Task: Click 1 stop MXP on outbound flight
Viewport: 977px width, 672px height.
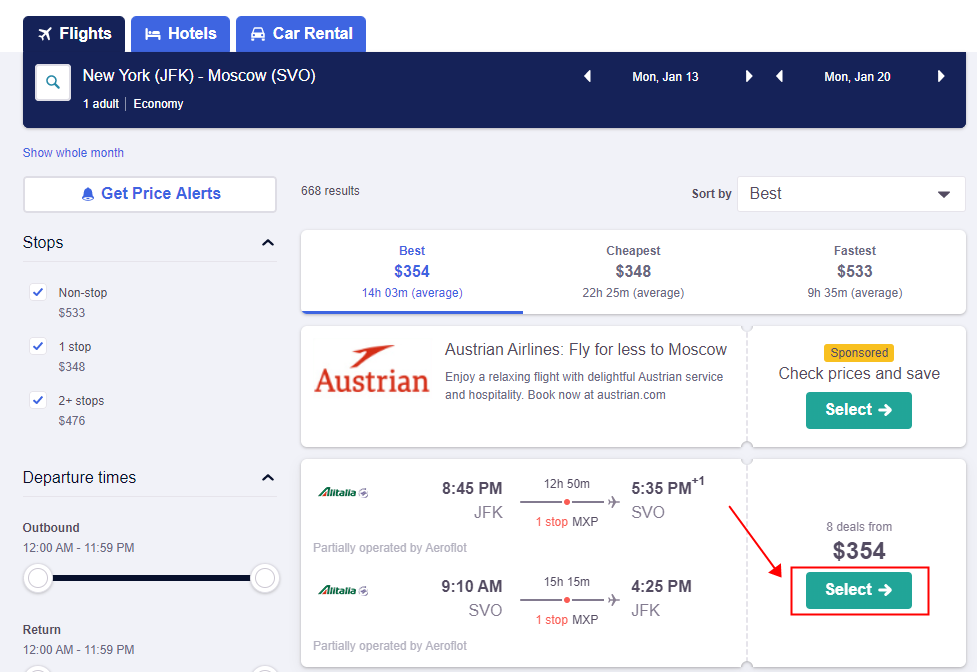Action: point(567,522)
